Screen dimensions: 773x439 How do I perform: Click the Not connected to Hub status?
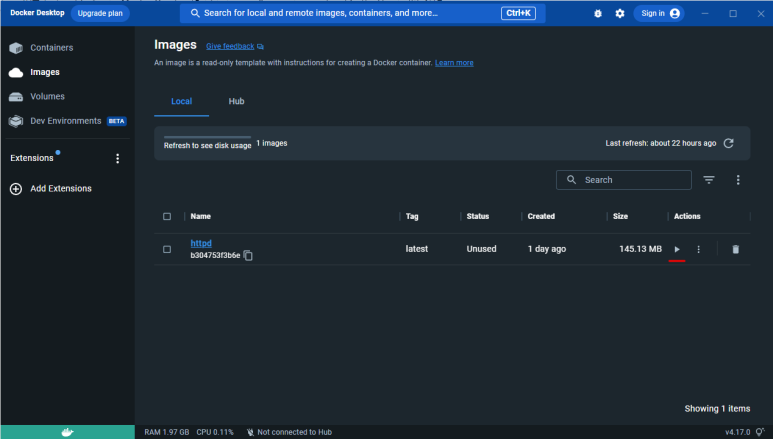pyautogui.click(x=289, y=432)
